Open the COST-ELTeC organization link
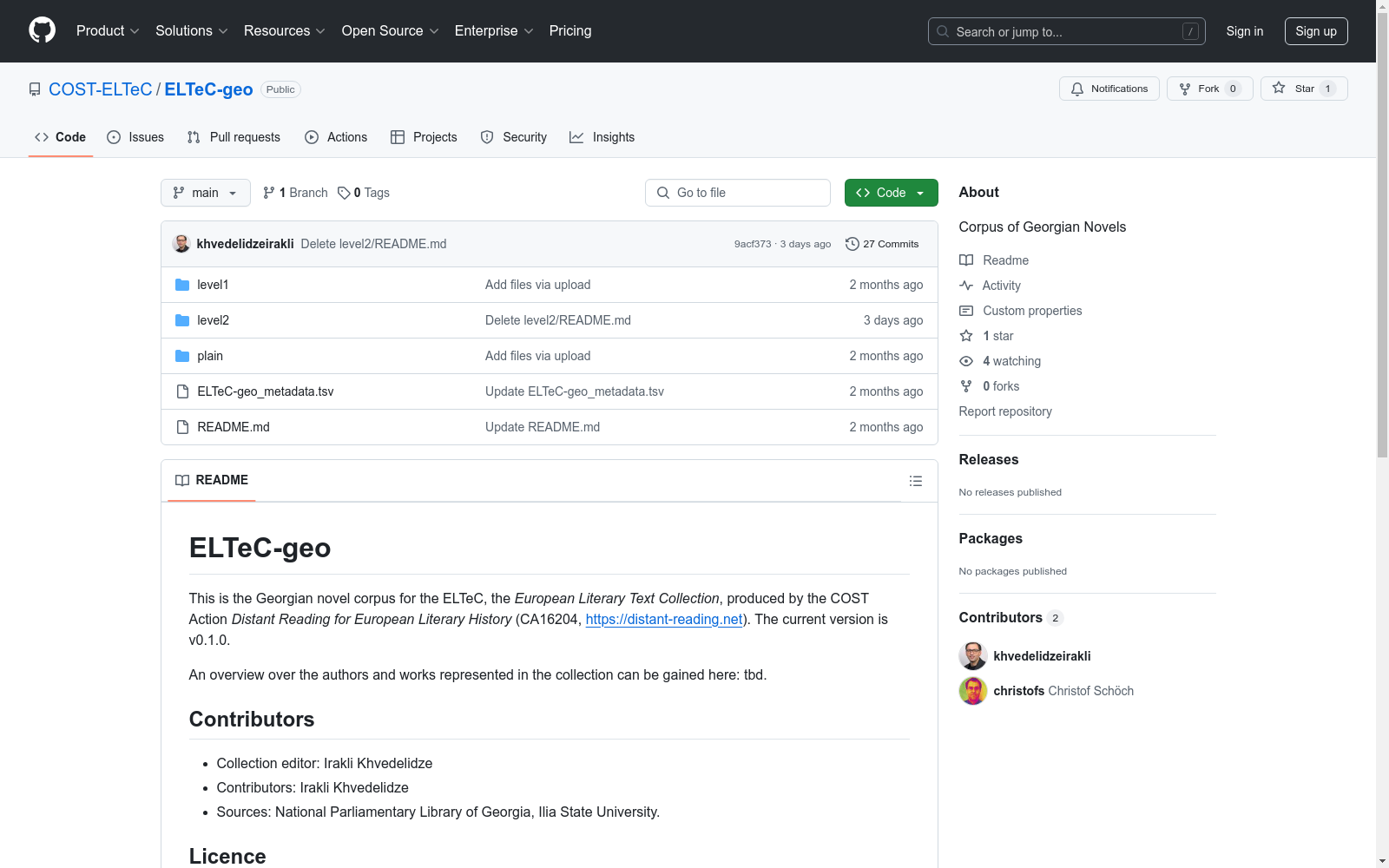The image size is (1389, 868). tap(101, 89)
